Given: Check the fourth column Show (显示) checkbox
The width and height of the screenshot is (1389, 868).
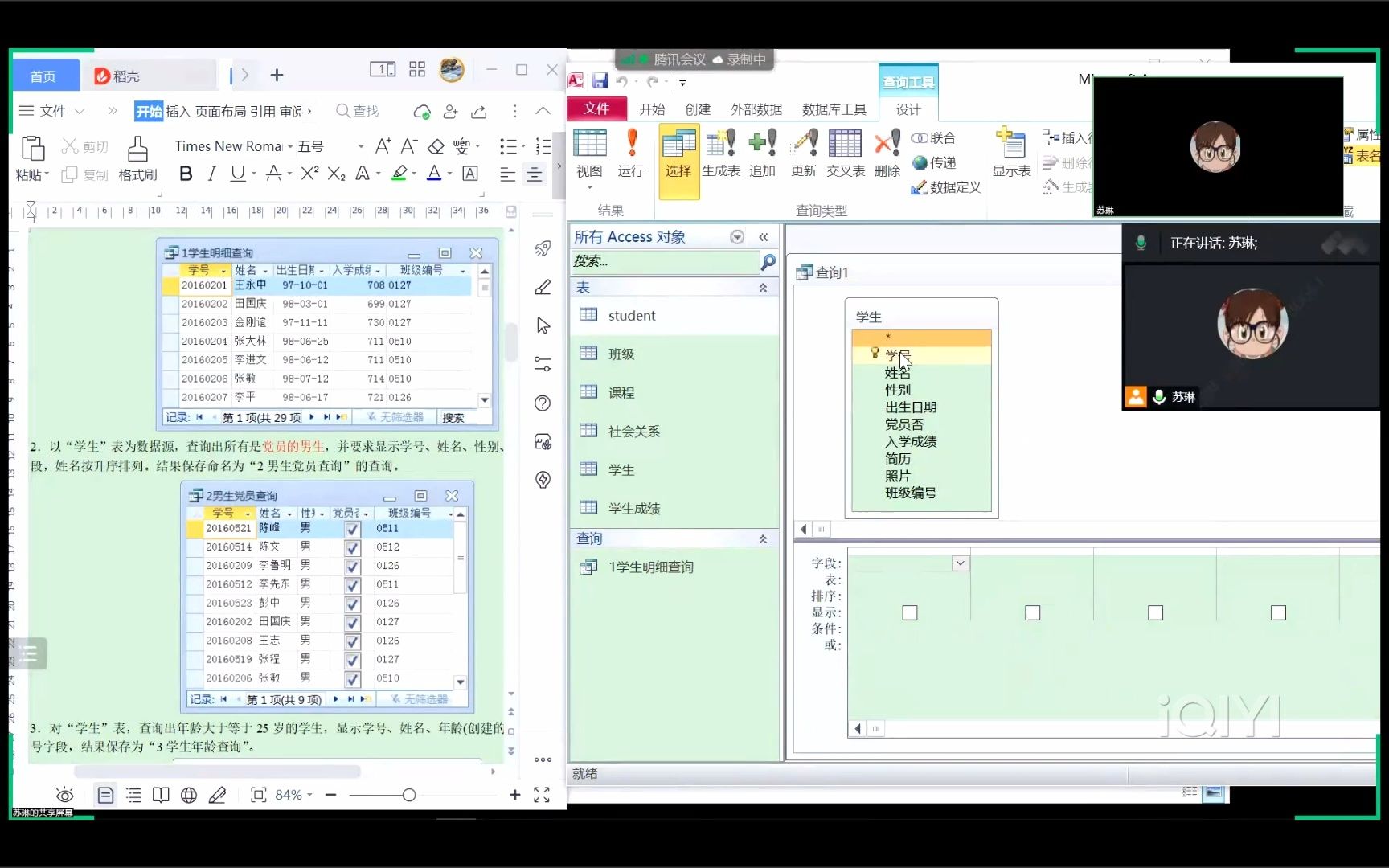Looking at the screenshot, I should pos(1279,613).
